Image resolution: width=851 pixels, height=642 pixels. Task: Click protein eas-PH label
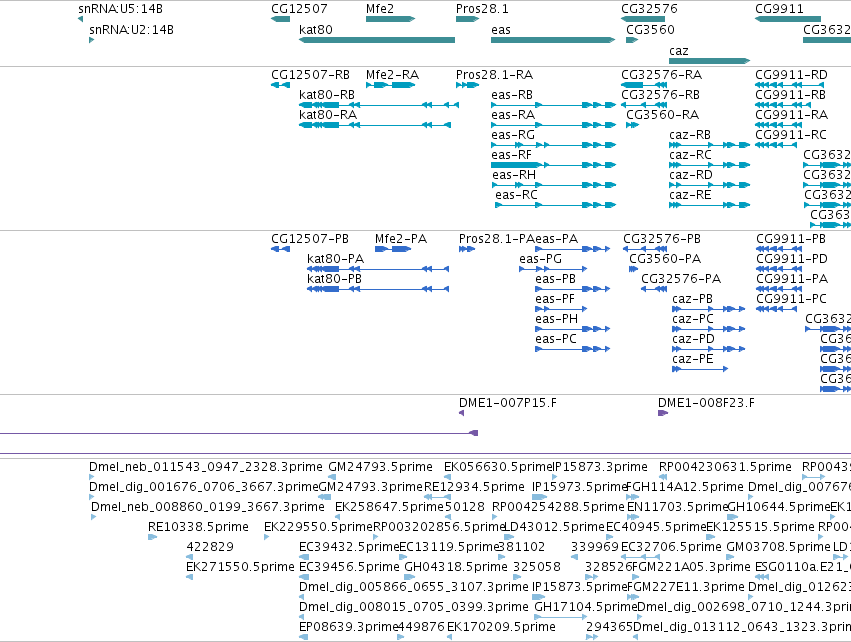point(556,320)
